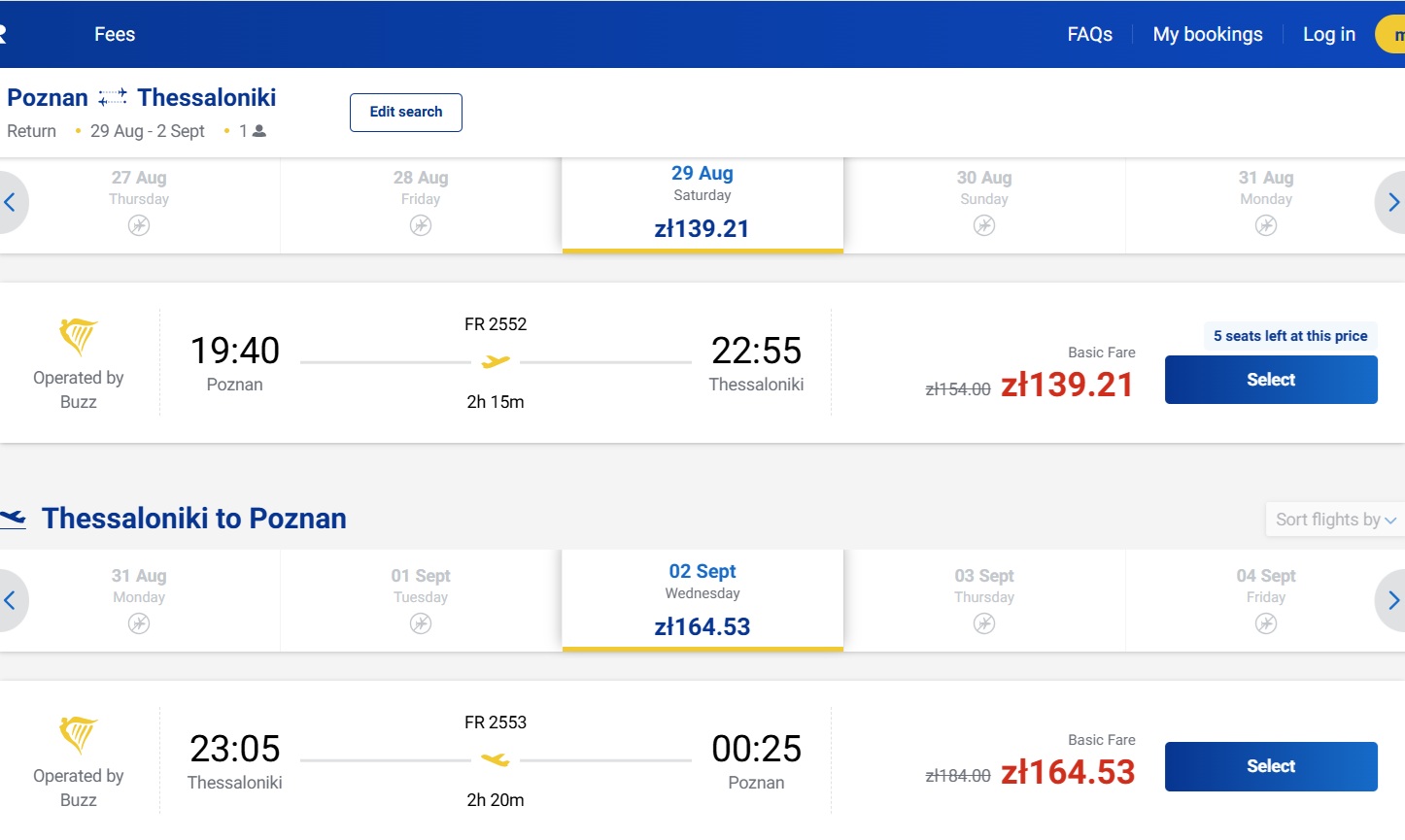Click the next outbound dates arrow

click(x=1392, y=203)
